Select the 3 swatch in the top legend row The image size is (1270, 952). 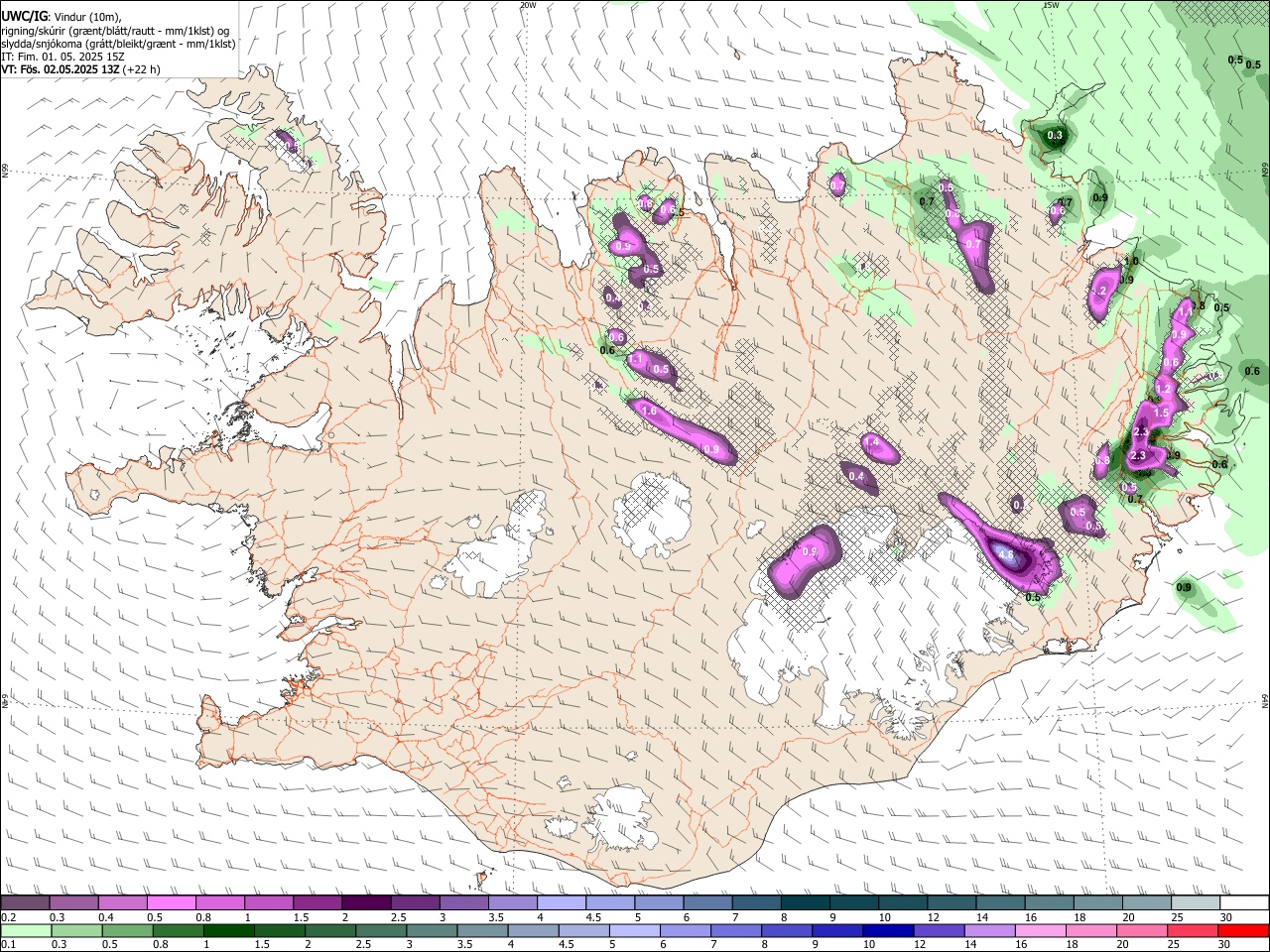tap(463, 902)
